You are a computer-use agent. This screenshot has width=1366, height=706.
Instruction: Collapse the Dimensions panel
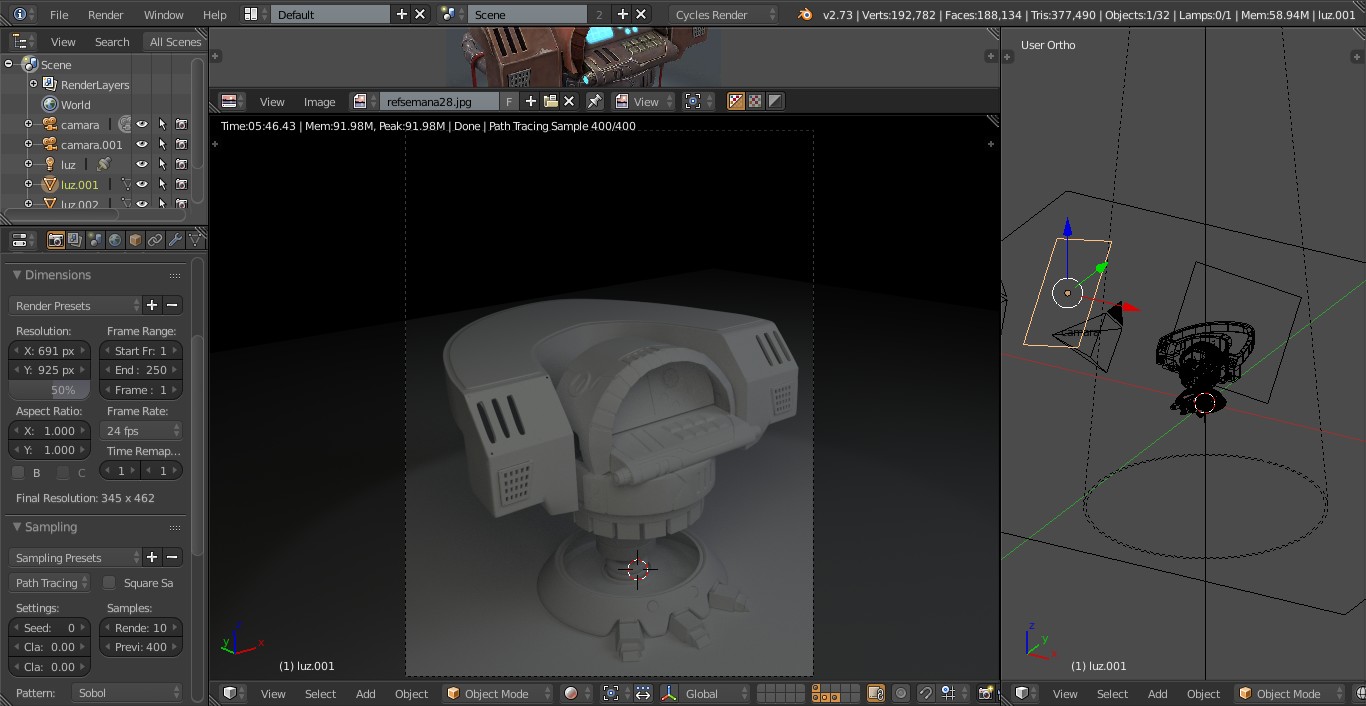coord(17,275)
